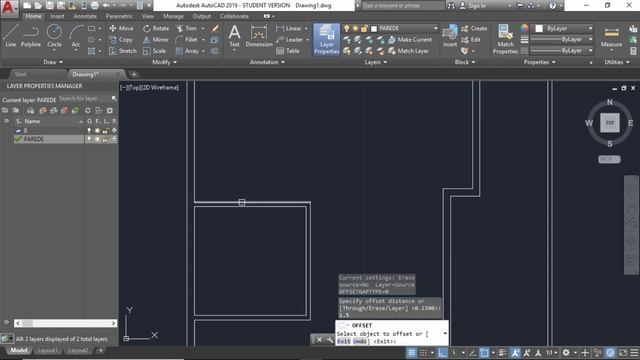Open Layer Properties from the ribbon
640x360 pixels.
[327, 39]
